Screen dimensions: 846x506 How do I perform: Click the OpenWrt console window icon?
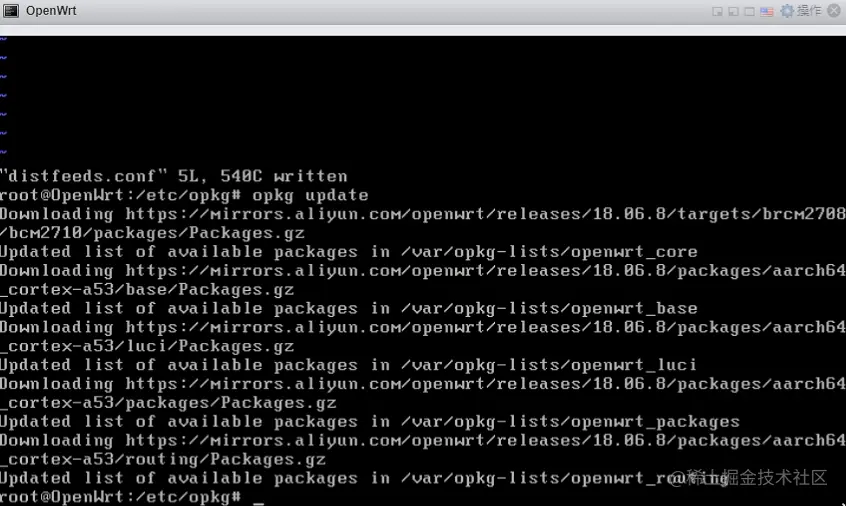click(11, 11)
